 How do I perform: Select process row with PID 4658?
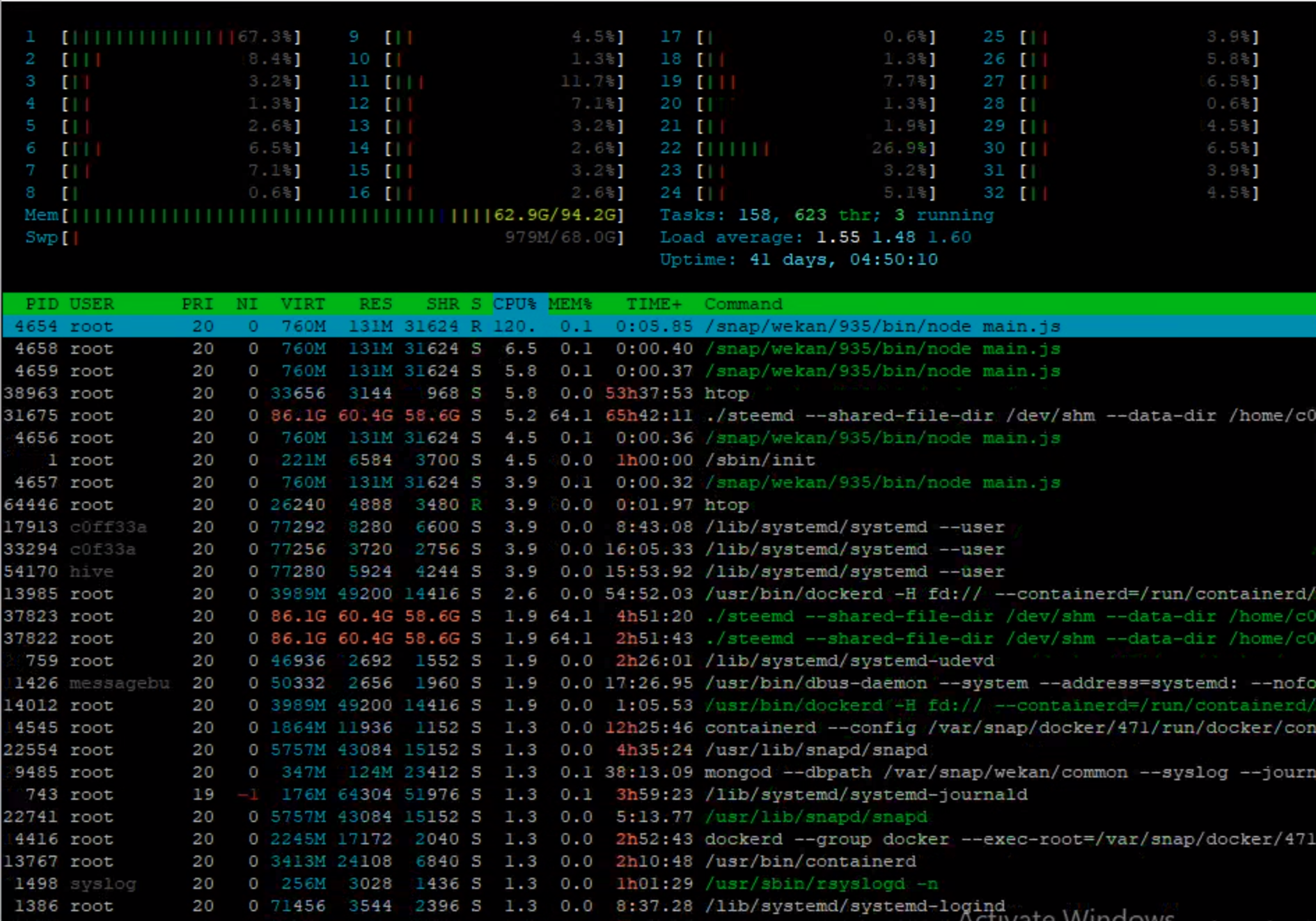tap(659, 348)
